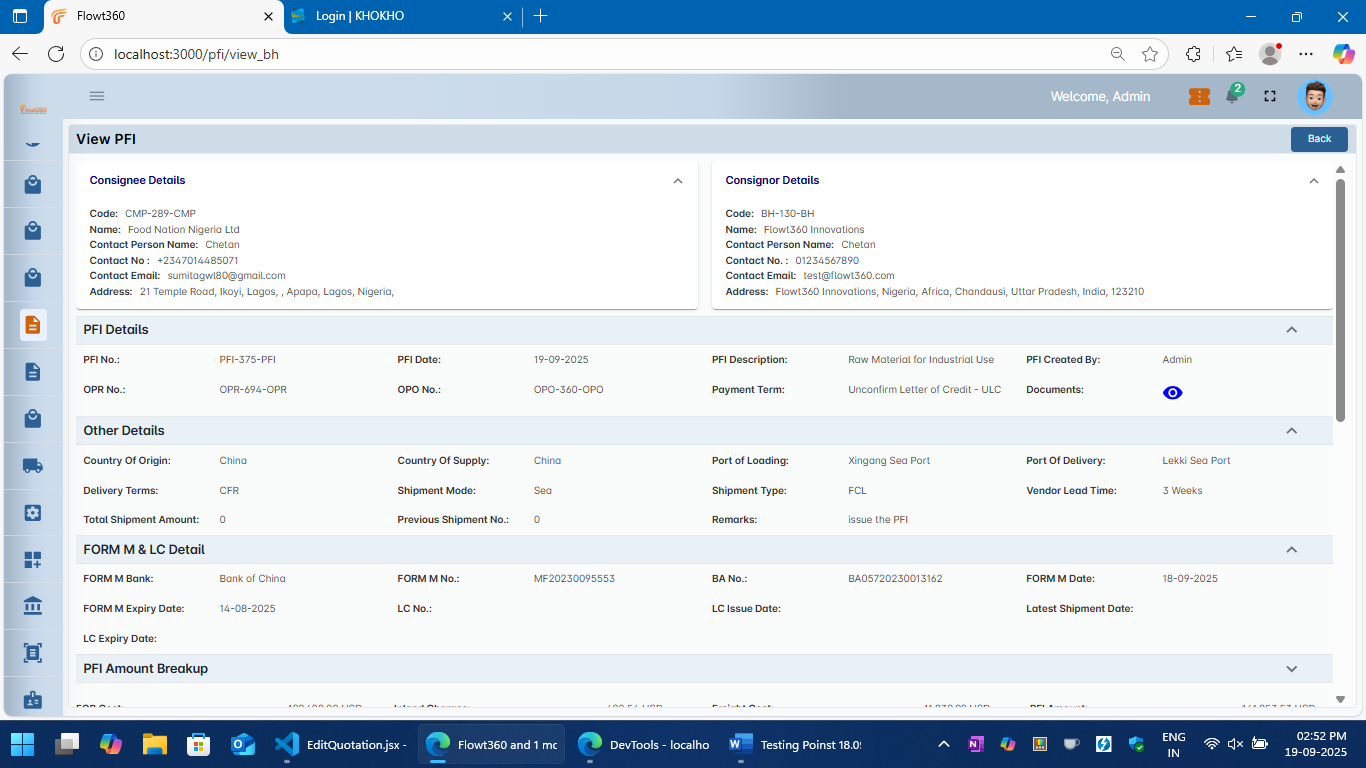
Task: Click the Back button
Action: tap(1319, 139)
